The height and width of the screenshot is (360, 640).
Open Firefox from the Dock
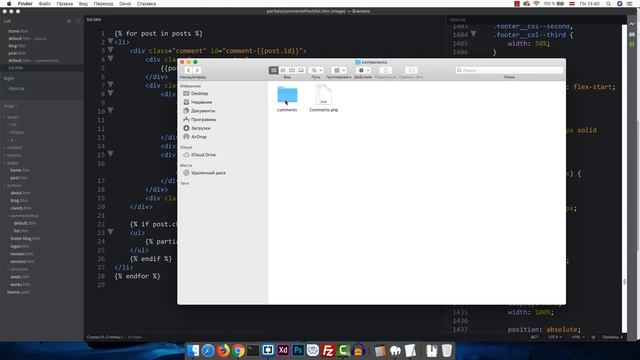click(x=223, y=350)
